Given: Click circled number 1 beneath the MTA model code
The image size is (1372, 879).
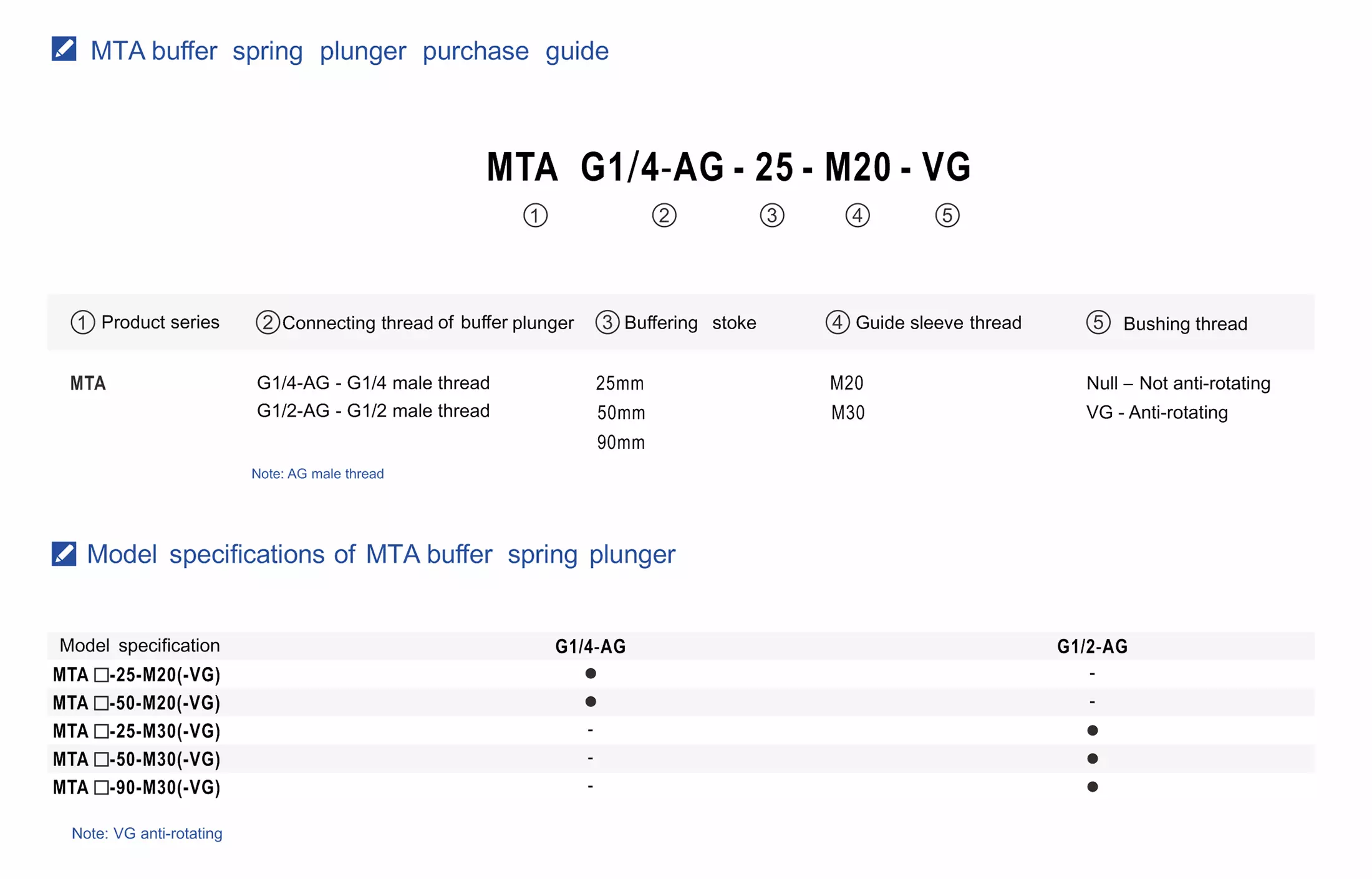Looking at the screenshot, I should (535, 216).
